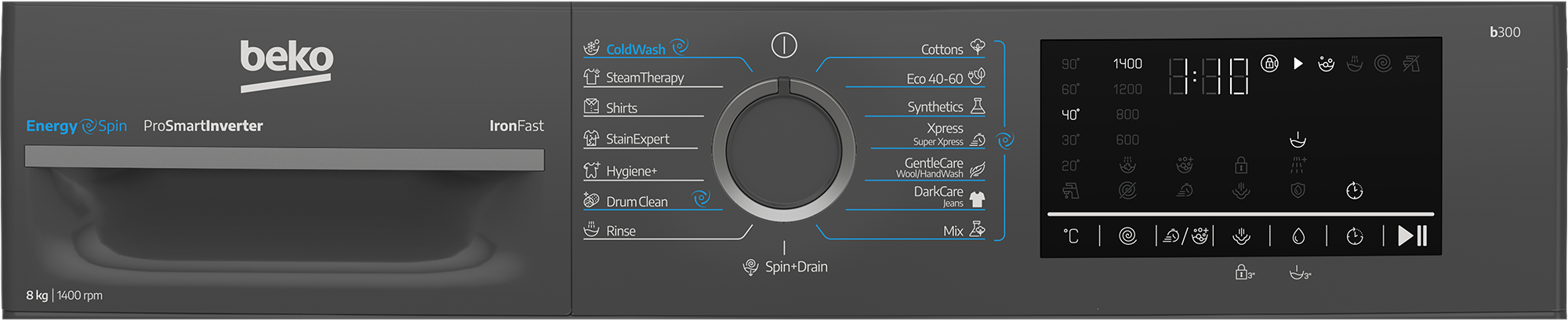Click the detergent drawer handle
The image size is (1568, 321).
click(x=284, y=159)
